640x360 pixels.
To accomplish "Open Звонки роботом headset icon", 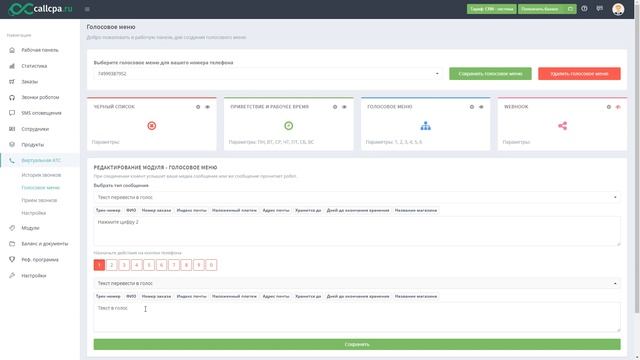I will (12, 97).
